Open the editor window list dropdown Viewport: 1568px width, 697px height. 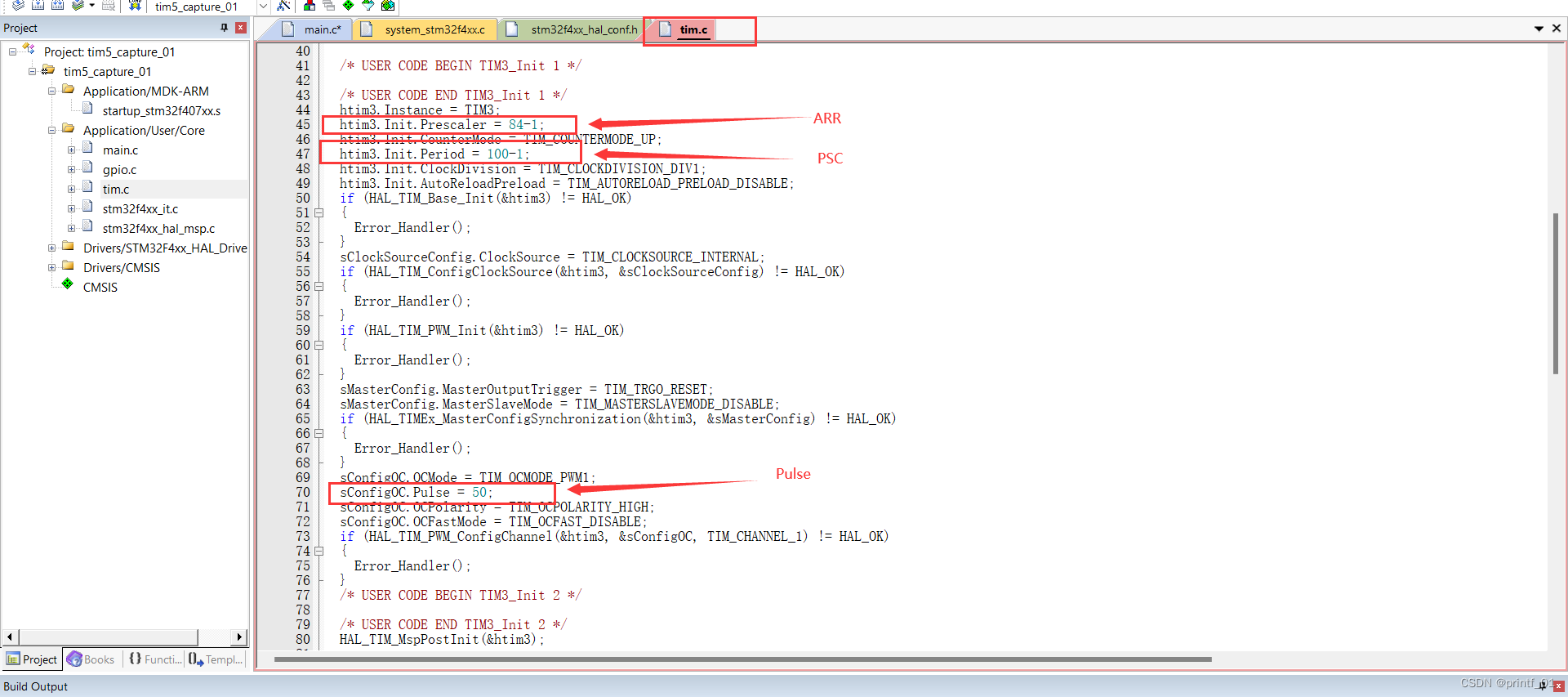(1539, 29)
